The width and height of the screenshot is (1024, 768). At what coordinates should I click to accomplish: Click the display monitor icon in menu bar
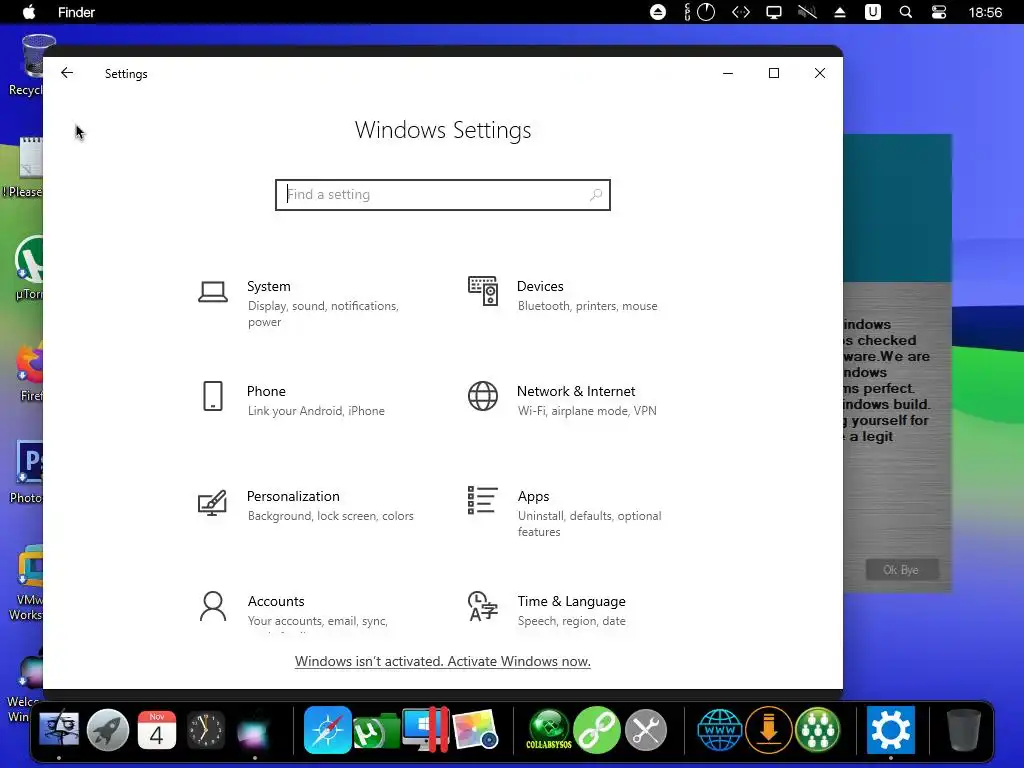click(x=774, y=12)
